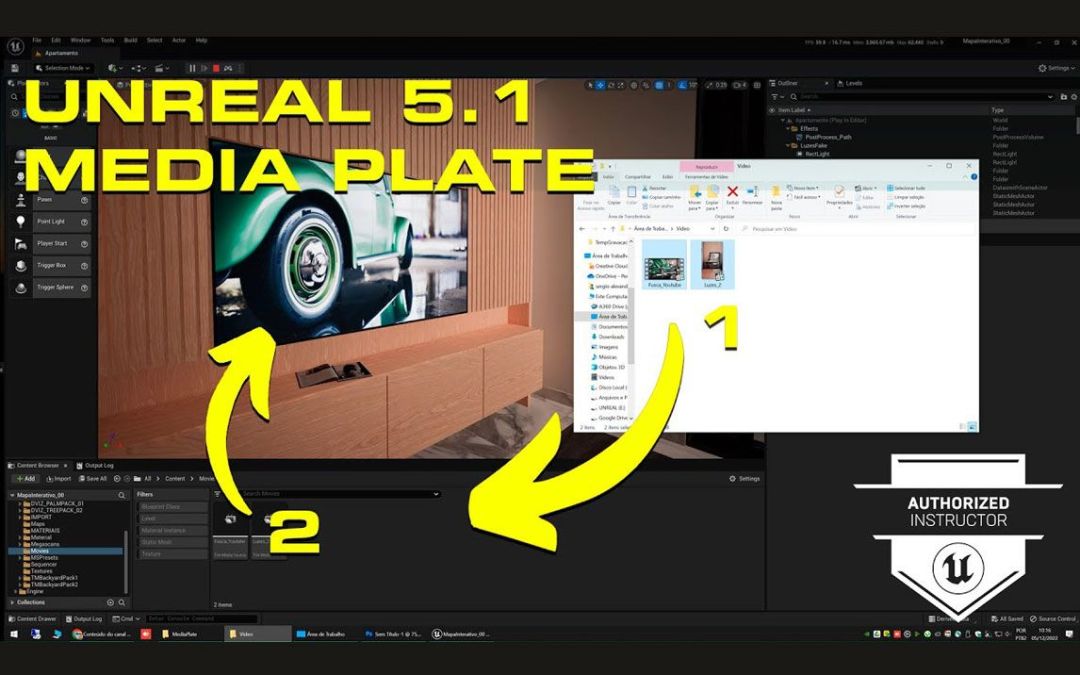Sort Outliner by the Type column
This screenshot has height=675, width=1080.
click(997, 110)
